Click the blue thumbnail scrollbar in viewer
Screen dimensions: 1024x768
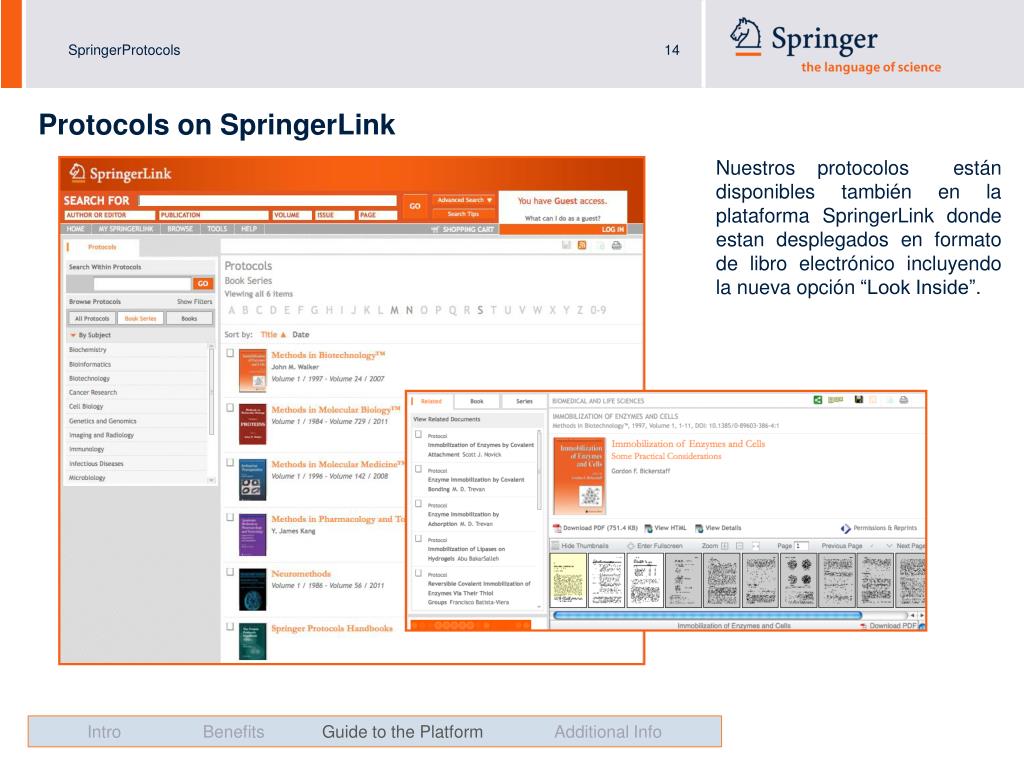707,615
